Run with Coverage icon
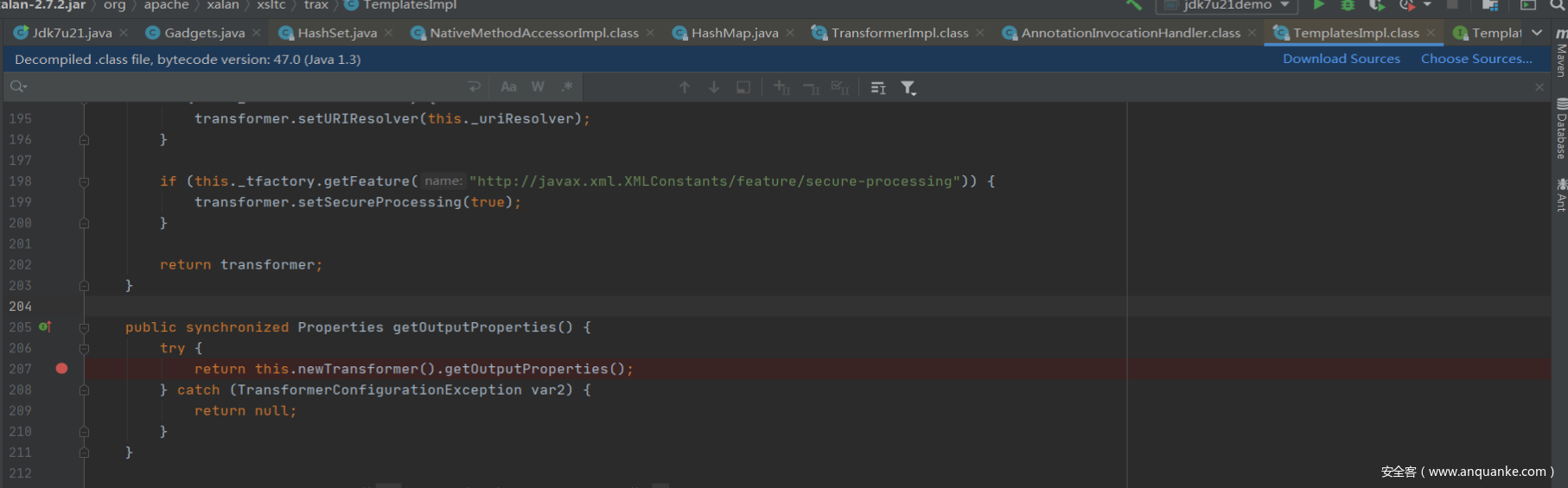Screen dimensions: 1568x488 1377,5
